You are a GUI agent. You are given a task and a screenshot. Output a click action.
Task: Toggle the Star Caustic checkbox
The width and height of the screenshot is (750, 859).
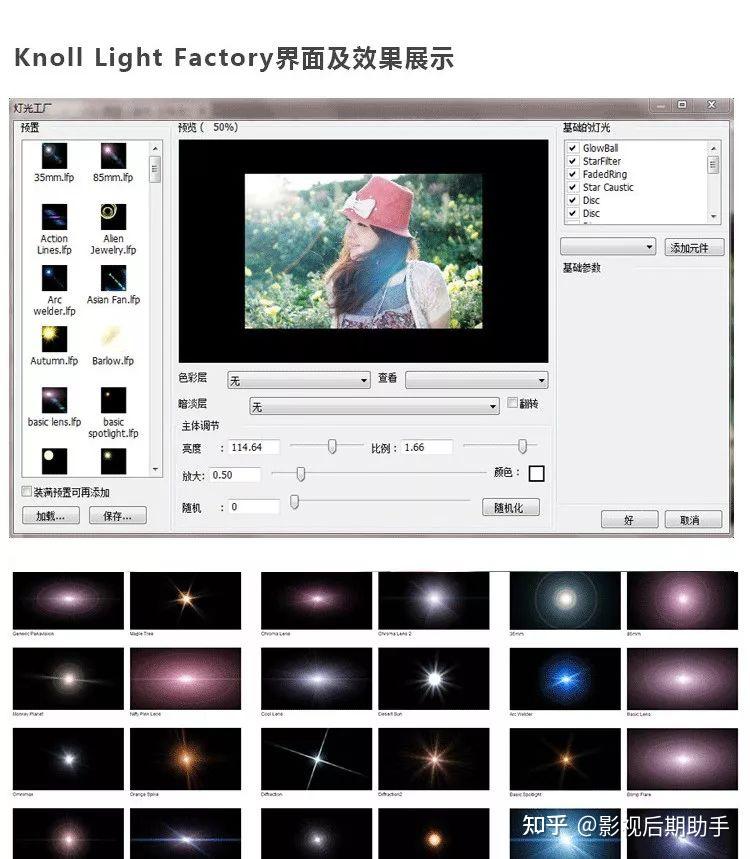(x=572, y=187)
